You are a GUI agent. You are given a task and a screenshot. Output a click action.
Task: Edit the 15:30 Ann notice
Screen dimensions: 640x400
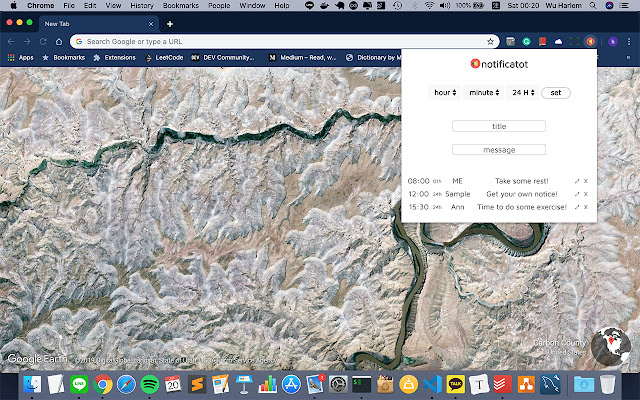(x=577, y=207)
